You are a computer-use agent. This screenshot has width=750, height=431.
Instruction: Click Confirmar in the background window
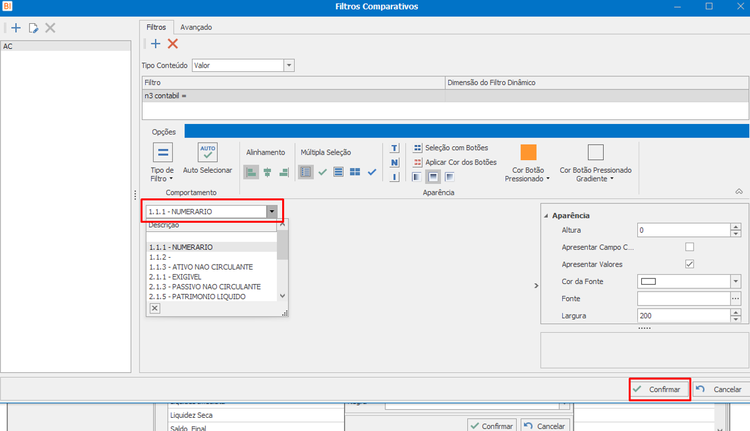[x=492, y=425]
